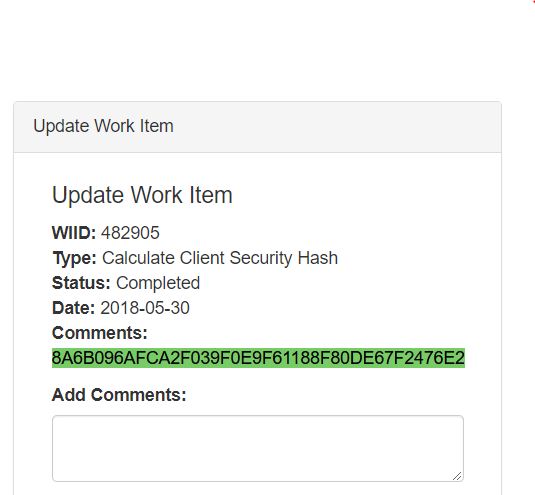The height and width of the screenshot is (495, 535).
Task: Select the date value 2018-05-30
Action: (x=145, y=308)
